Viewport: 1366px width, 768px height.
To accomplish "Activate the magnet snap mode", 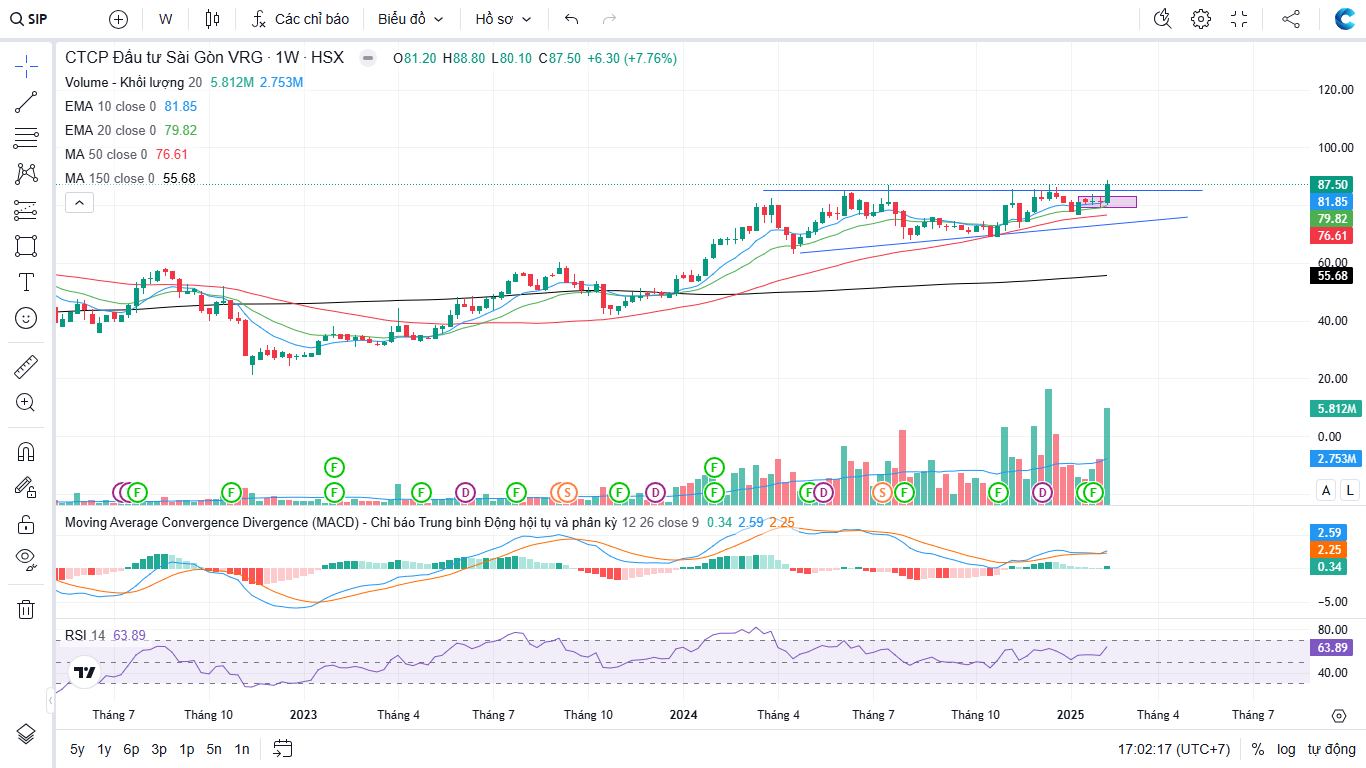I will point(26,451).
